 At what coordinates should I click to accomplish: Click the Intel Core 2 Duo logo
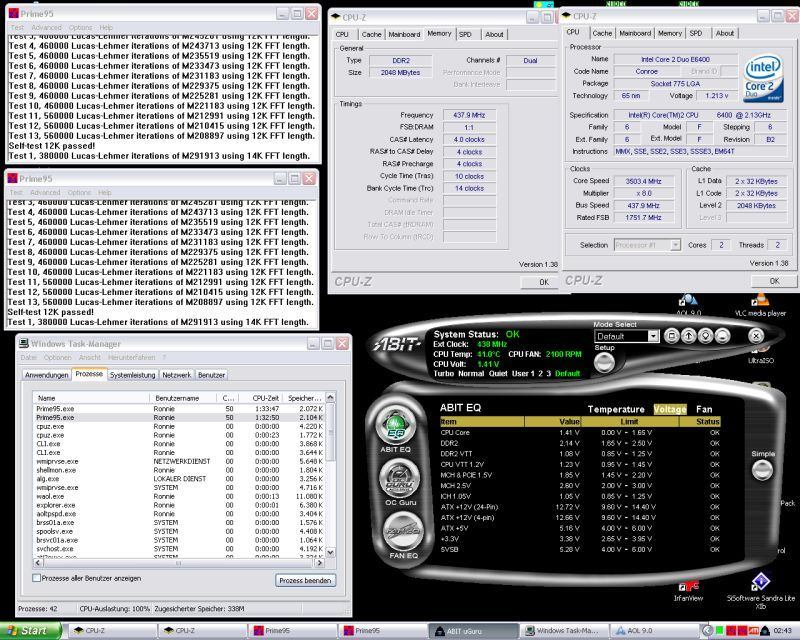click(763, 79)
